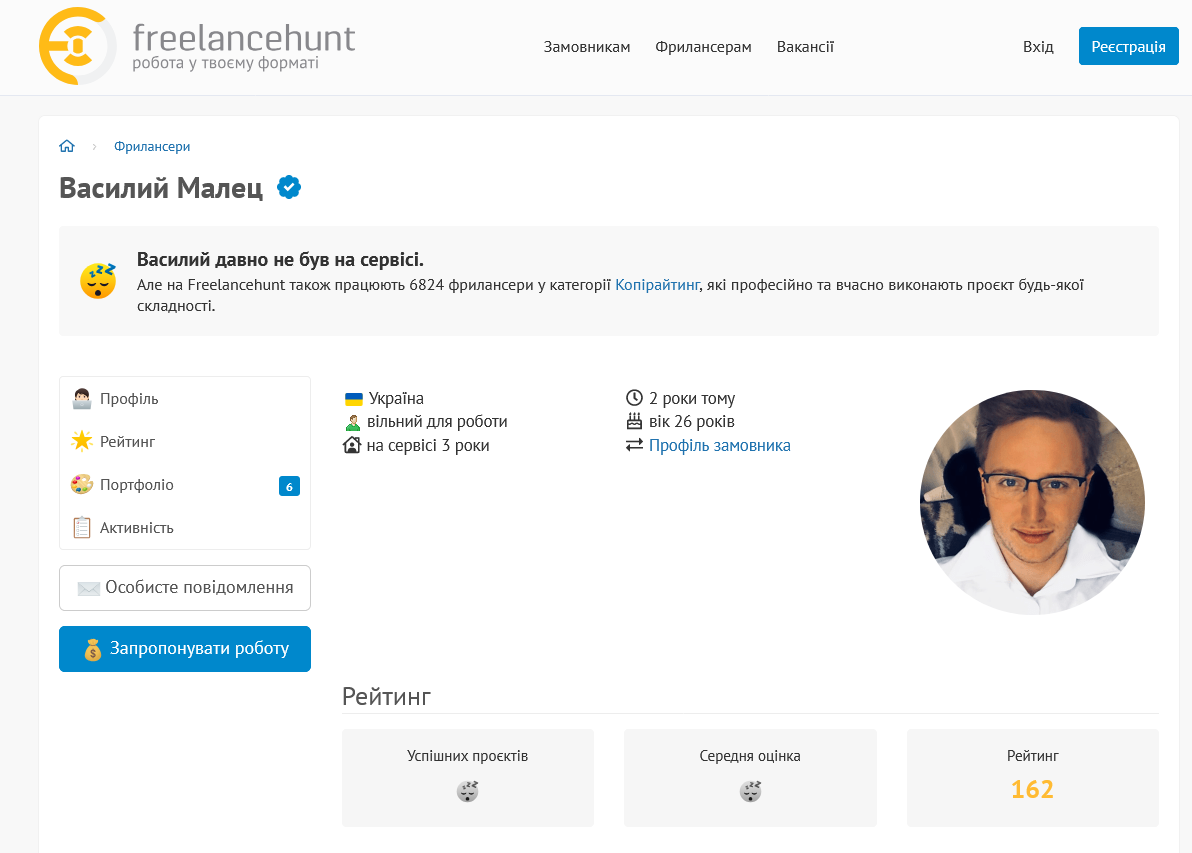Viewport: 1192px width, 853px height.
Task: Go to home via breadcrumb house icon
Action: point(67,146)
